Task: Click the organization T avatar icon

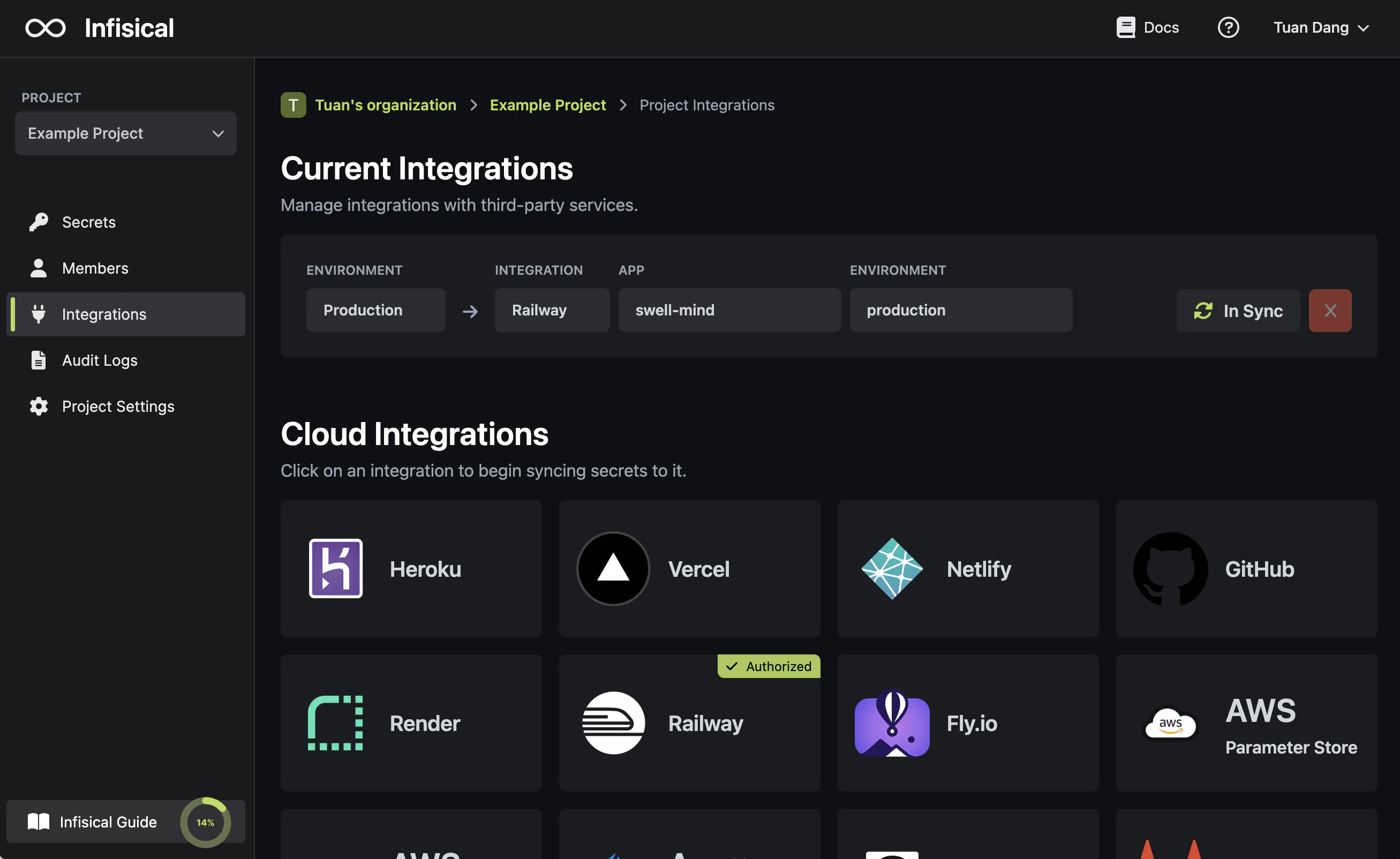Action: (x=293, y=105)
